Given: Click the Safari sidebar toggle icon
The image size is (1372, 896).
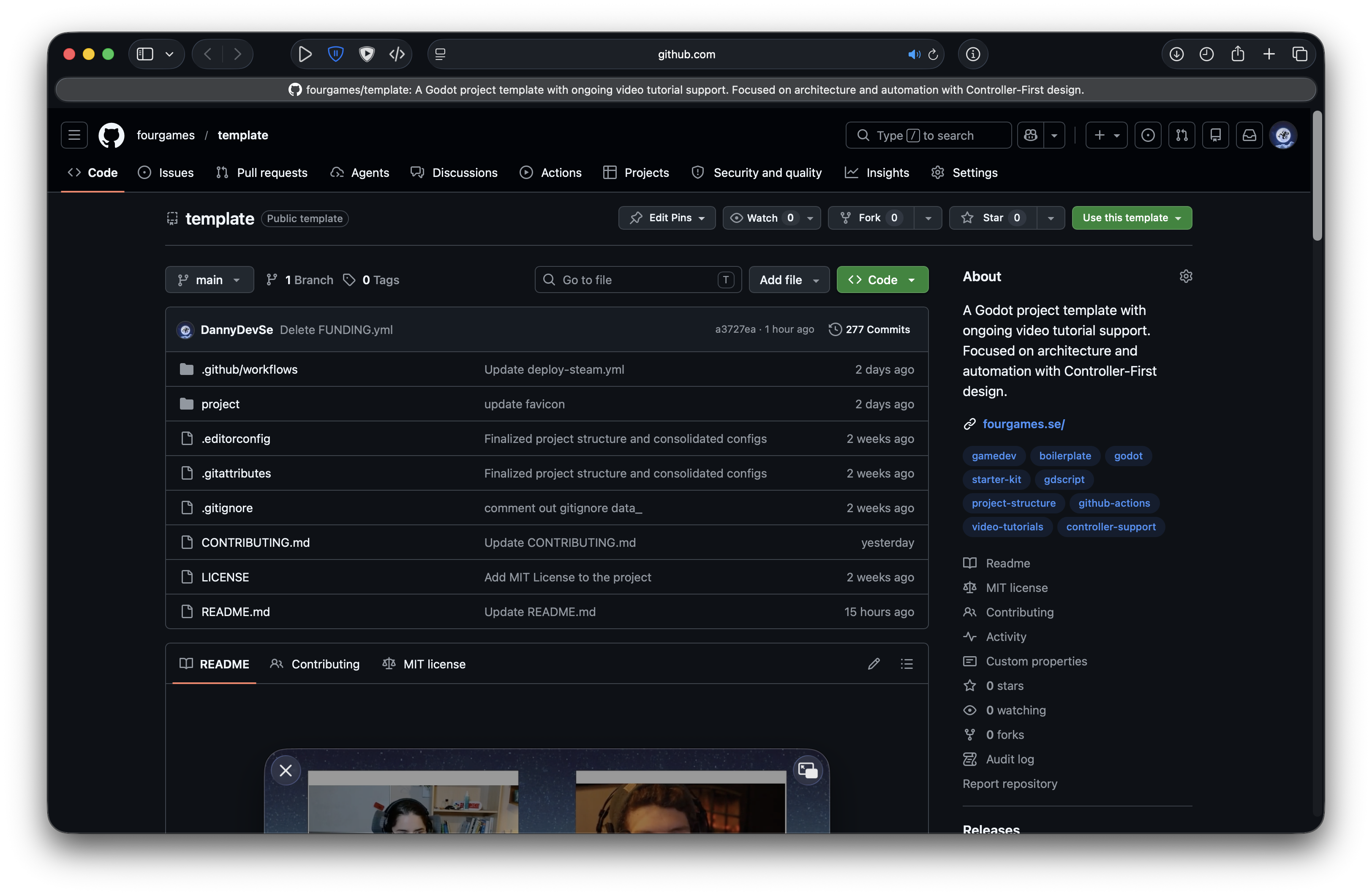Looking at the screenshot, I should [x=145, y=54].
